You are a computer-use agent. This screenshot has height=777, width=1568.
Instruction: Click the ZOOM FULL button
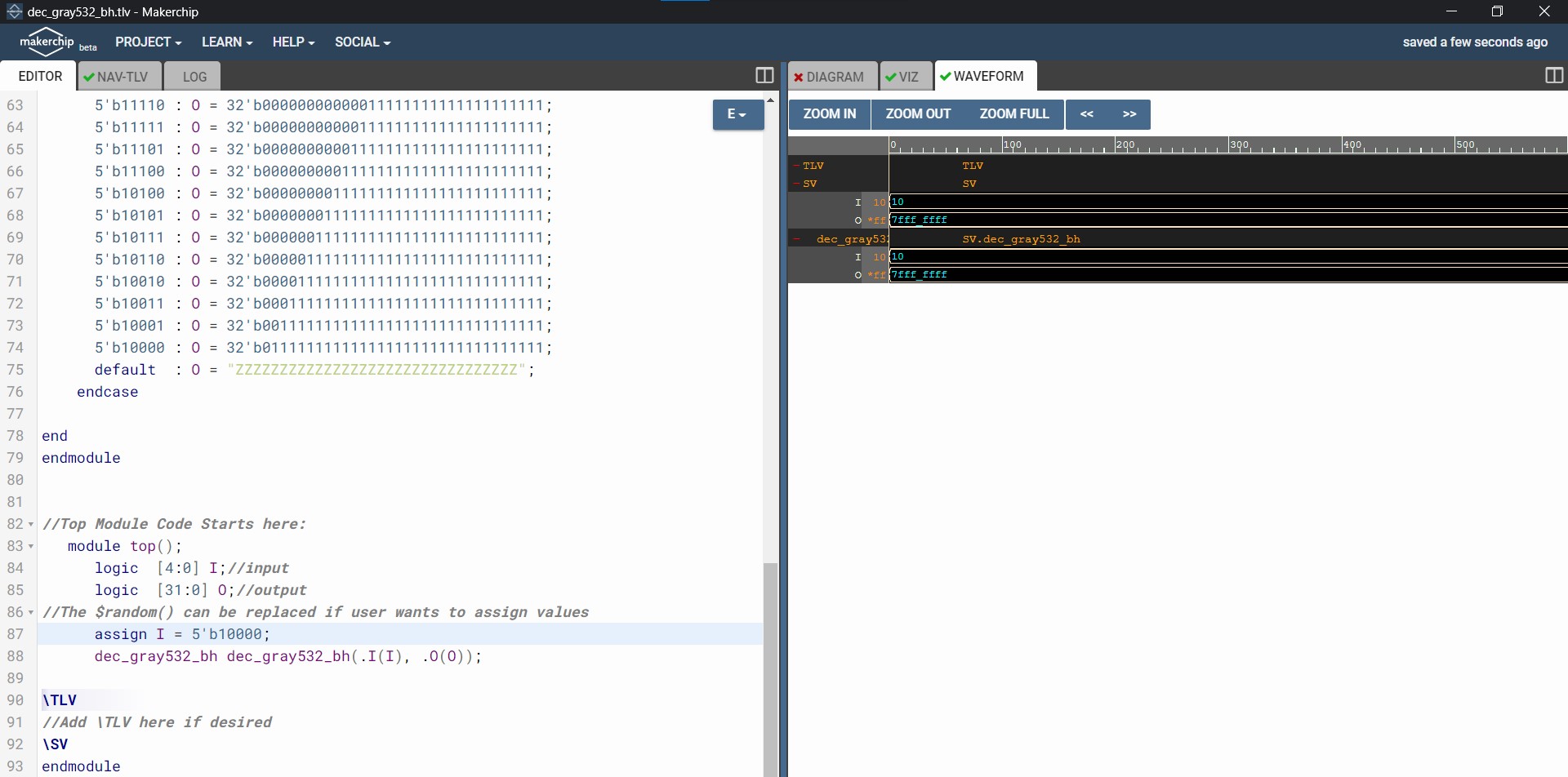(1014, 114)
